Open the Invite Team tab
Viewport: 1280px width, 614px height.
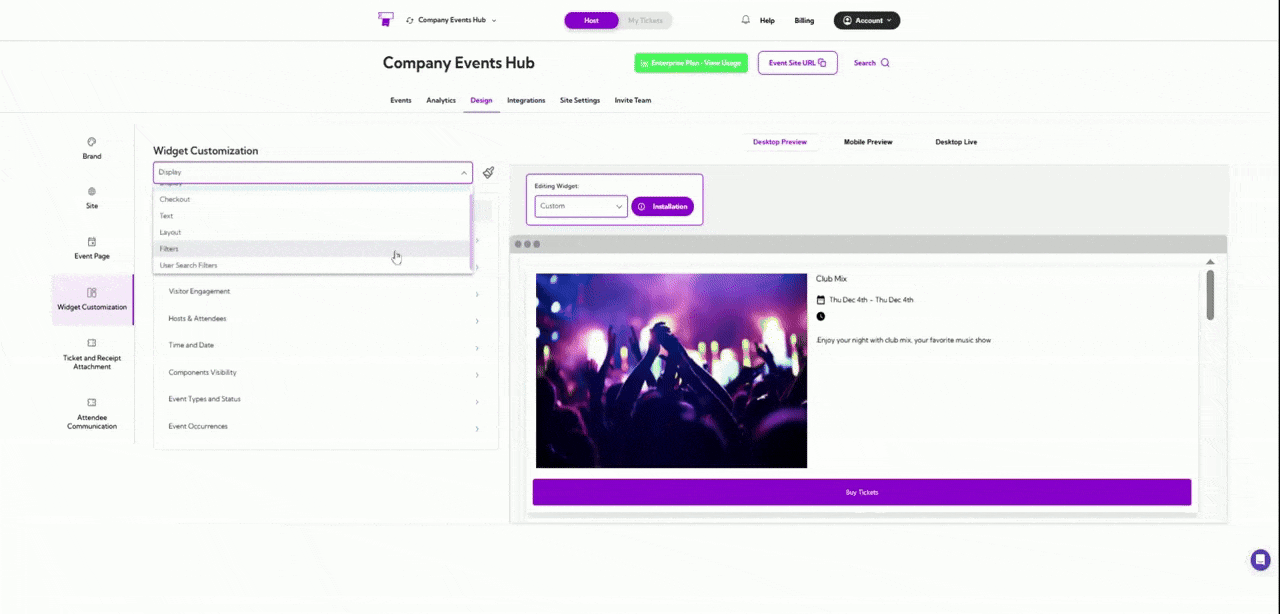pos(633,100)
